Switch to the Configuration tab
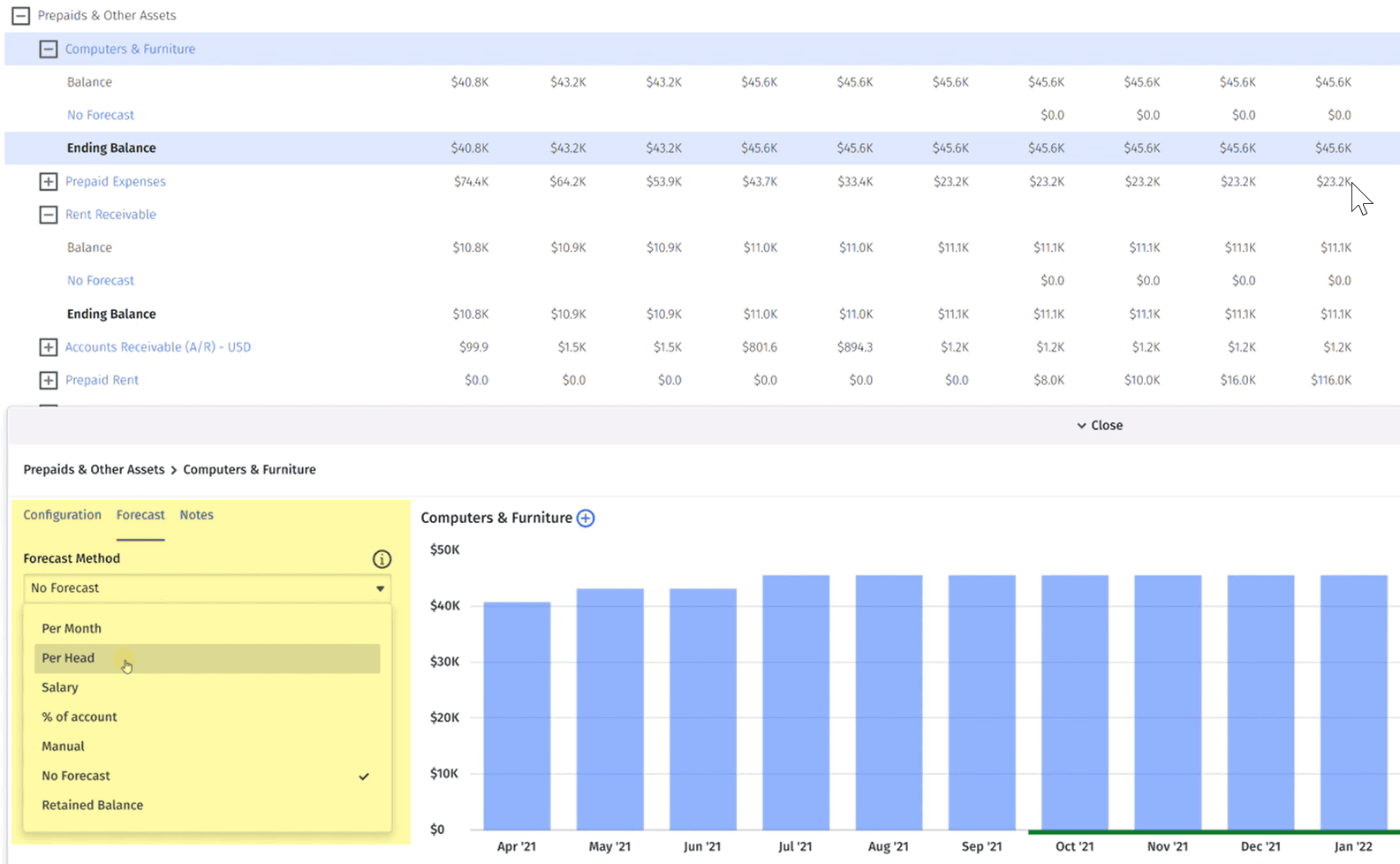This screenshot has width=1400, height=864. pos(62,515)
